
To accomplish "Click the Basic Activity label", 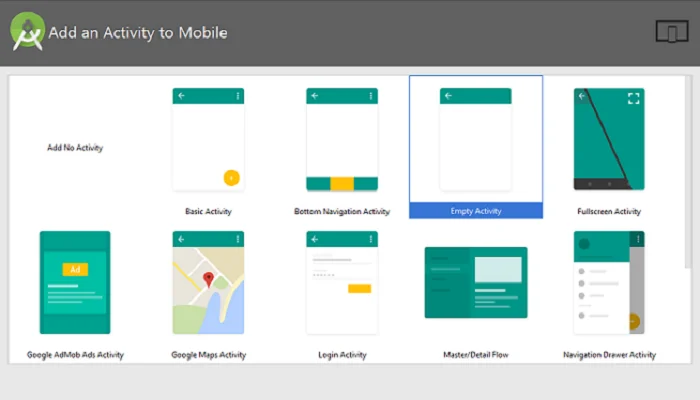I will [208, 211].
